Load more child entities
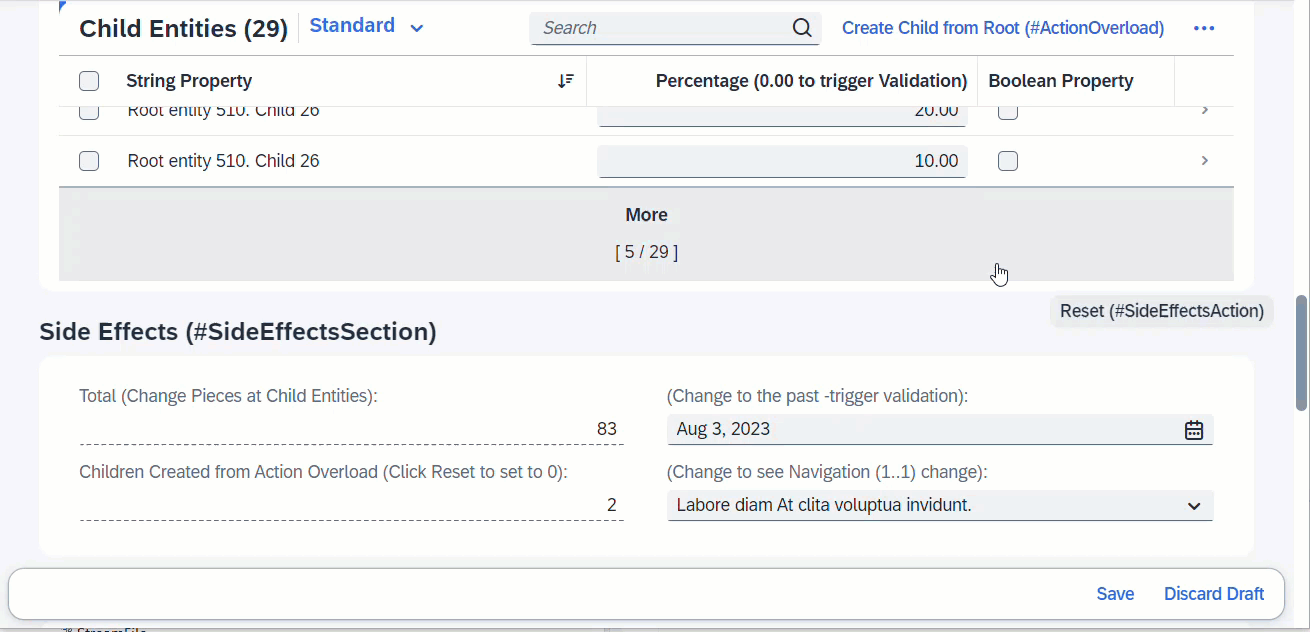Image resolution: width=1310 pixels, height=632 pixels. (646, 215)
